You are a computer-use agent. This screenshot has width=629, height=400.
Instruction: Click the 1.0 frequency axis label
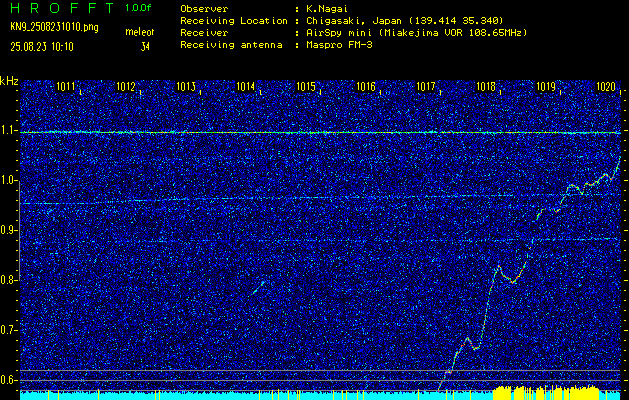pos(9,180)
